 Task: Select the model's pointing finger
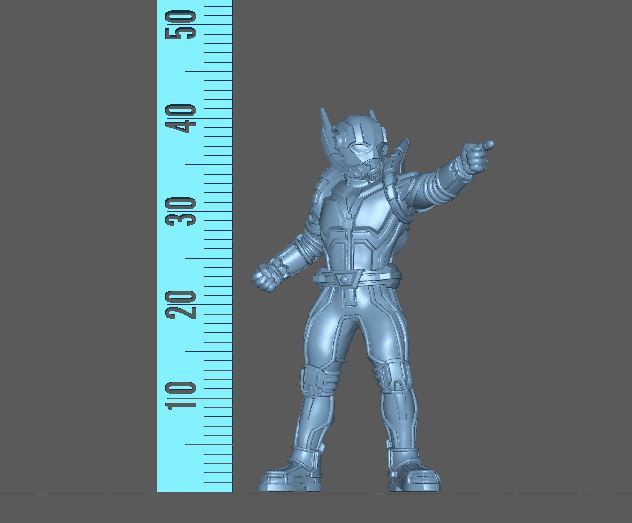[x=486, y=147]
